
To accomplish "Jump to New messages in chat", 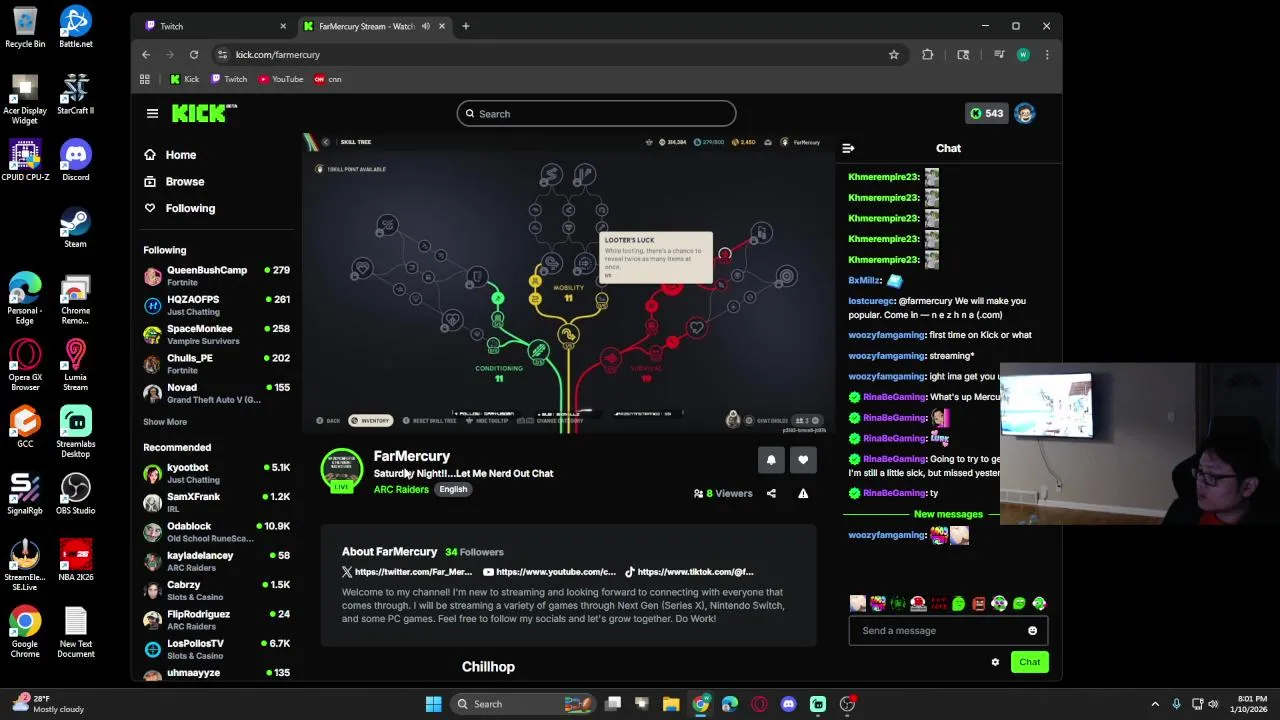I will pyautogui.click(x=948, y=514).
